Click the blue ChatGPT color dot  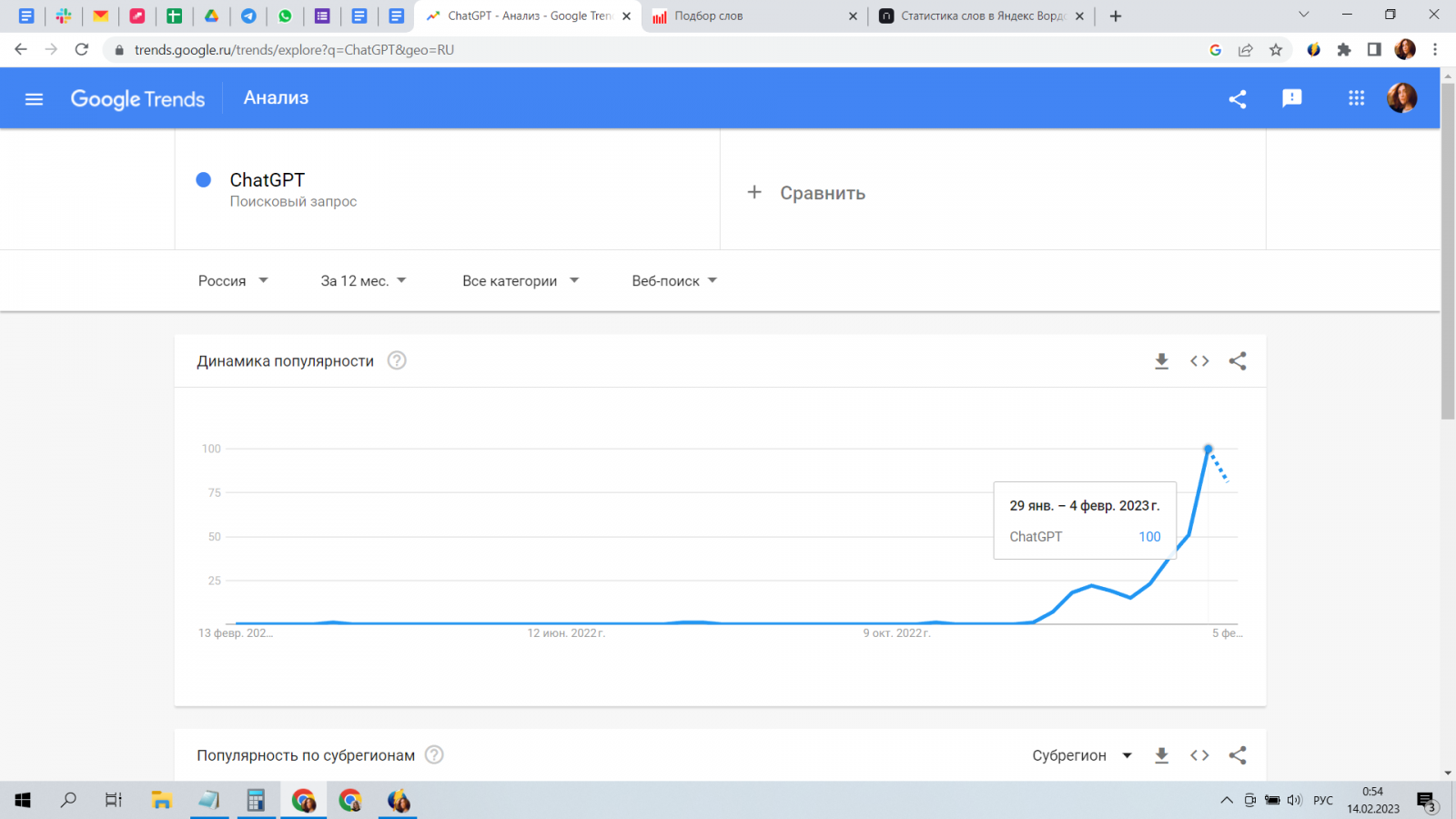click(204, 180)
